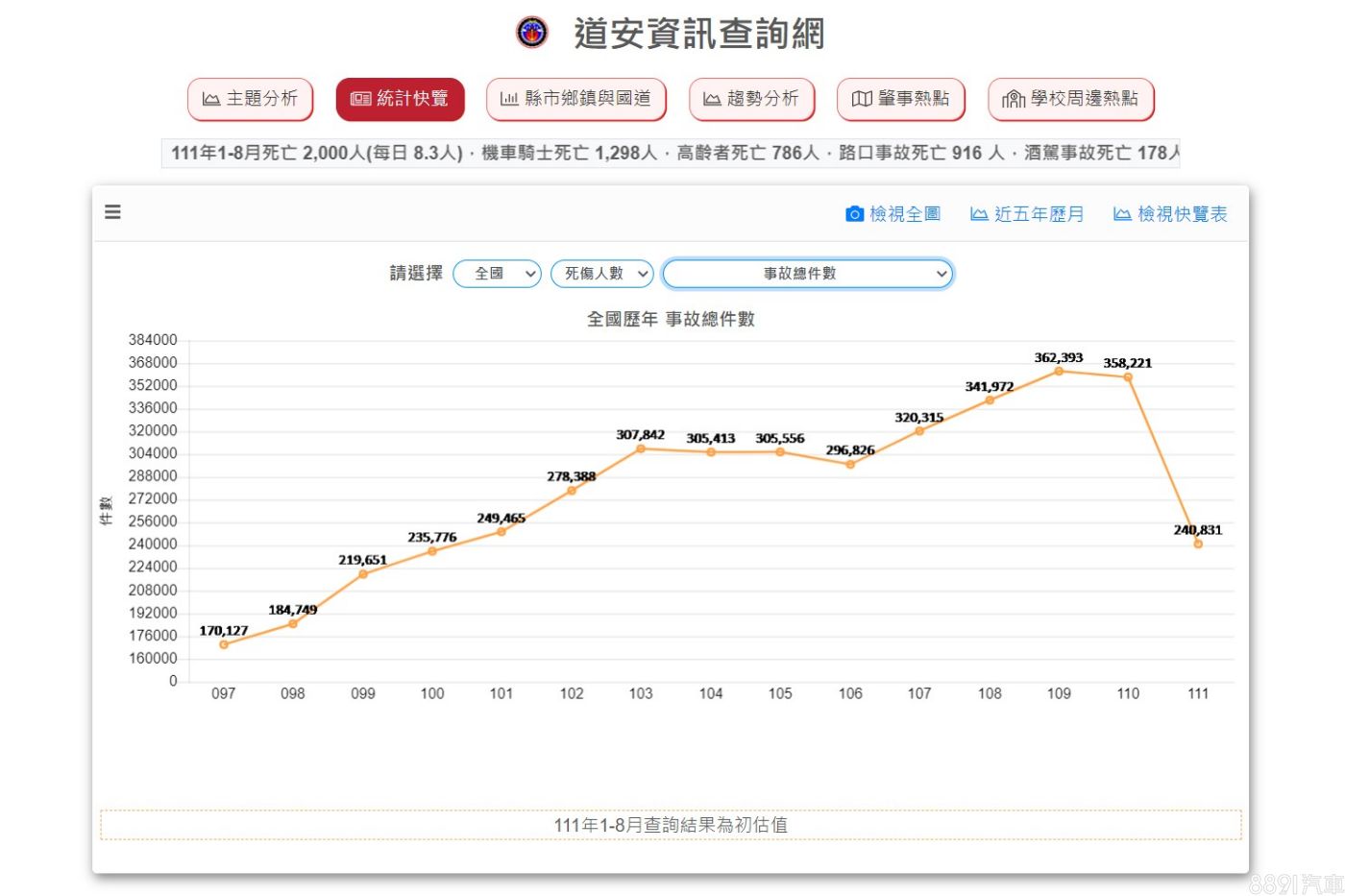The width and height of the screenshot is (1345, 896).
Task: Click the chart icon beside 近五年歷月
Action: (979, 214)
